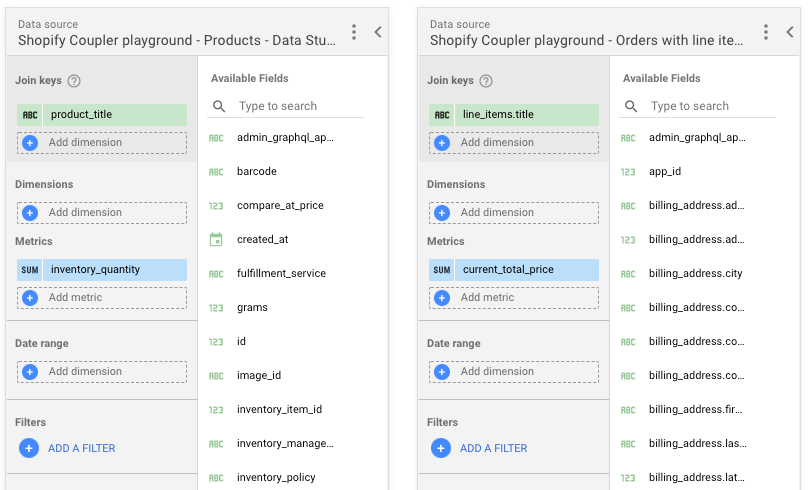This screenshot has height=490, width=811.
Task: Select billing_address.lat... field
Action: click(x=697, y=477)
